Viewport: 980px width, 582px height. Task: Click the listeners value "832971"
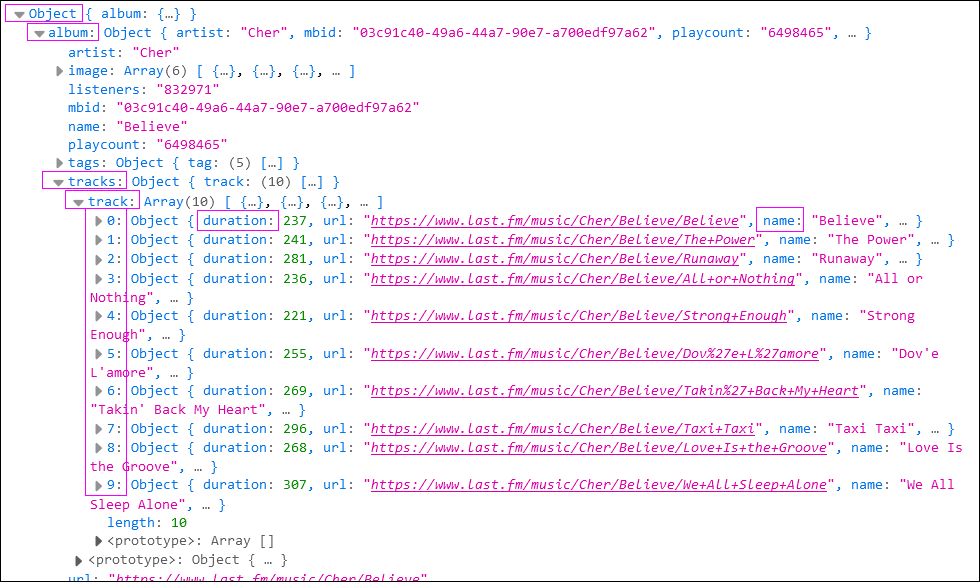click(188, 89)
